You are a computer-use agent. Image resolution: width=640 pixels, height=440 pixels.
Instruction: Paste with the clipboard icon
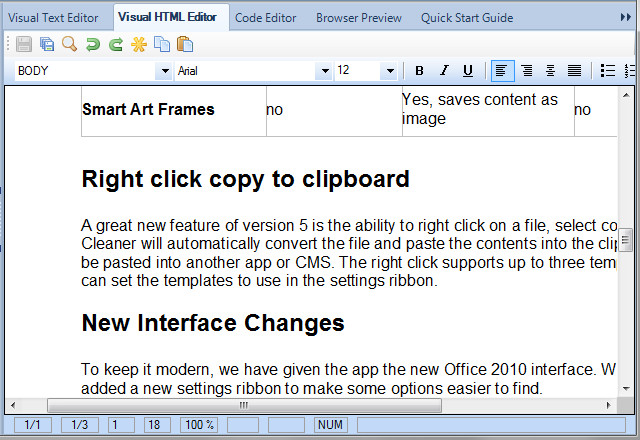tap(185, 44)
